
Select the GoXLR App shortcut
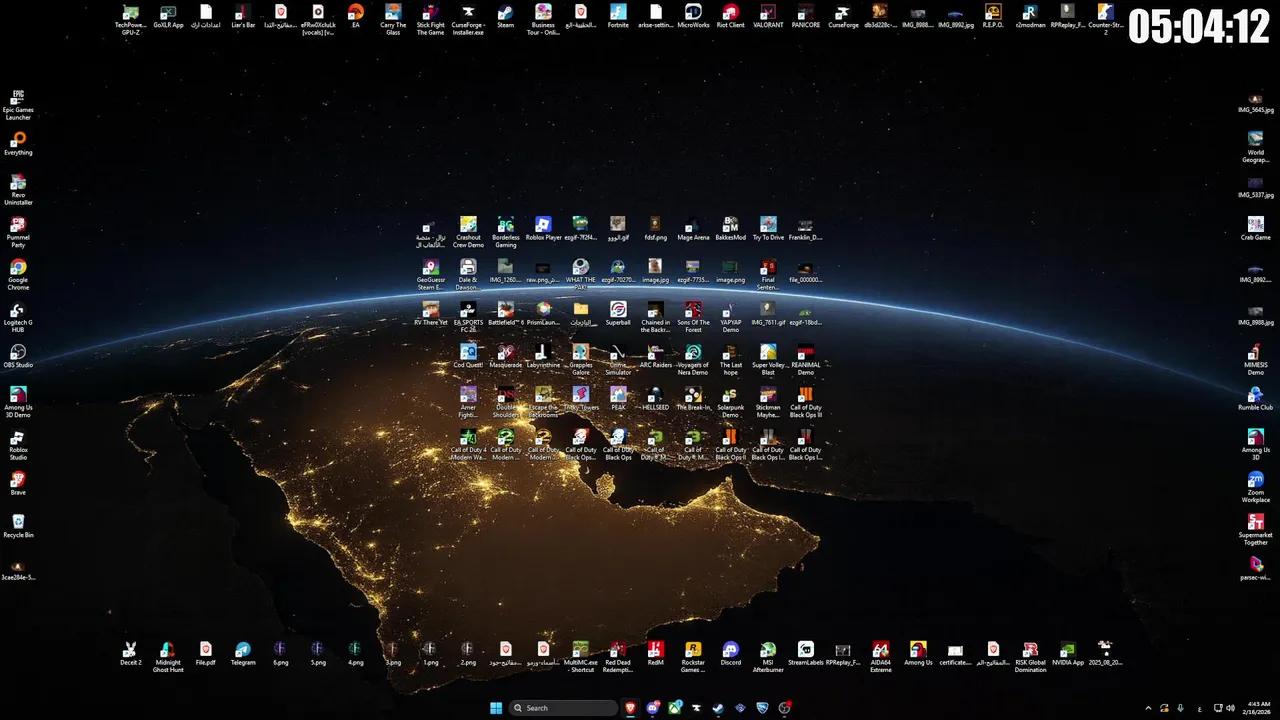click(168, 17)
